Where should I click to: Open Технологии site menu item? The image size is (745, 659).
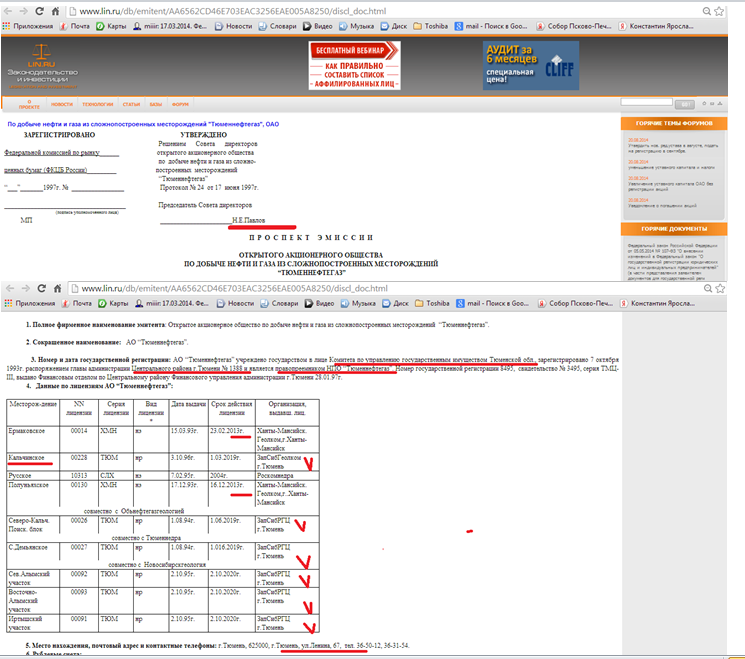point(97,105)
